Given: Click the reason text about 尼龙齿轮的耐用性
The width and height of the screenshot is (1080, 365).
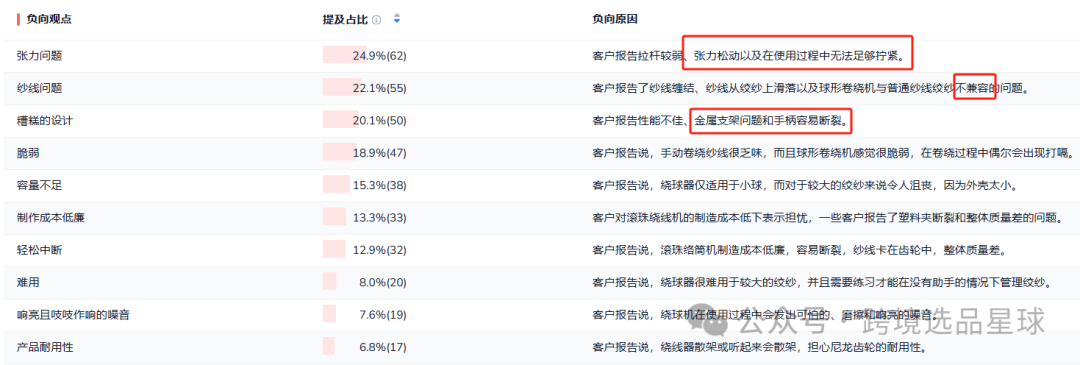Looking at the screenshot, I should [760, 347].
